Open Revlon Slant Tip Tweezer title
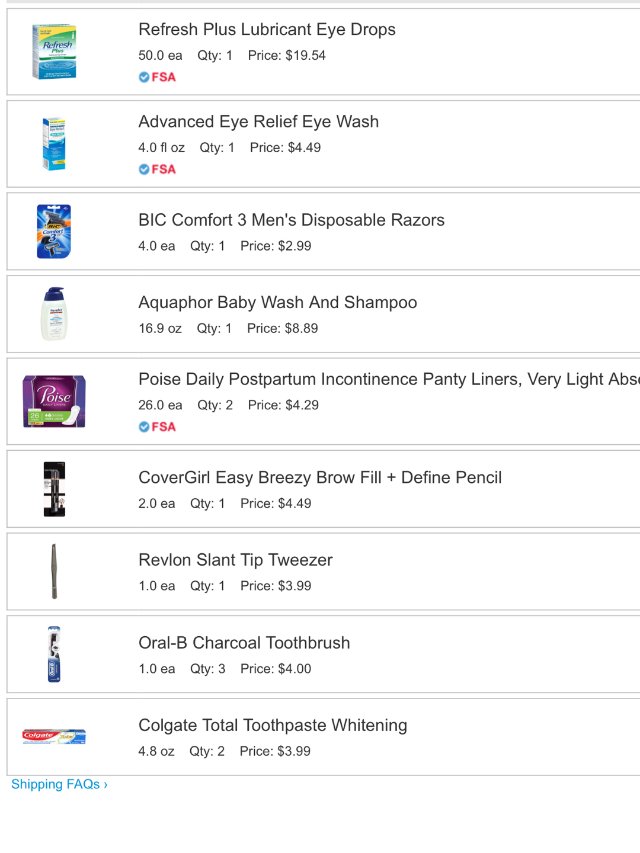Image resolution: width=640 pixels, height=853 pixels. pyautogui.click(x=235, y=560)
